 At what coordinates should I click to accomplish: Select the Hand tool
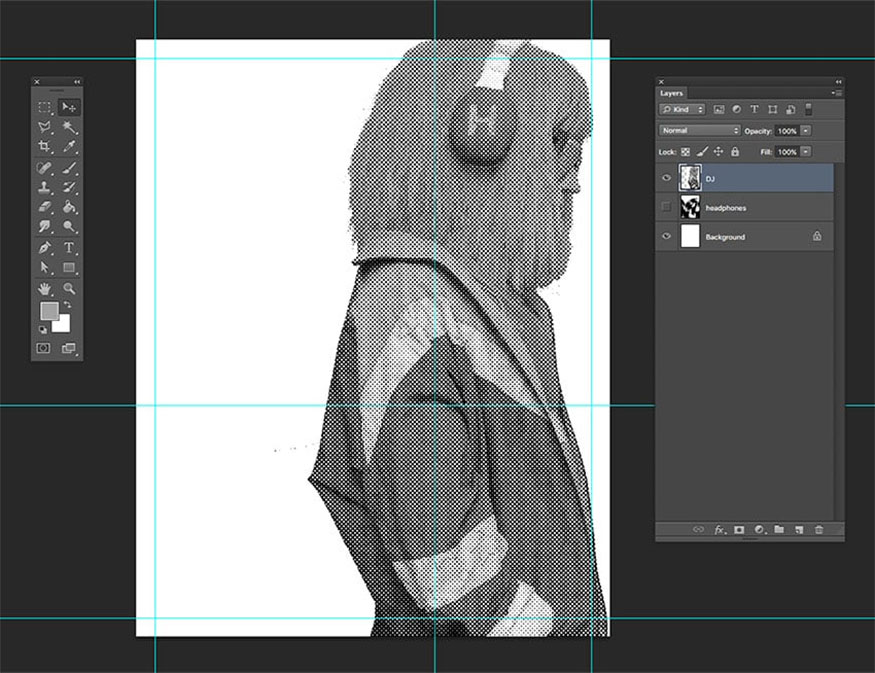45,288
